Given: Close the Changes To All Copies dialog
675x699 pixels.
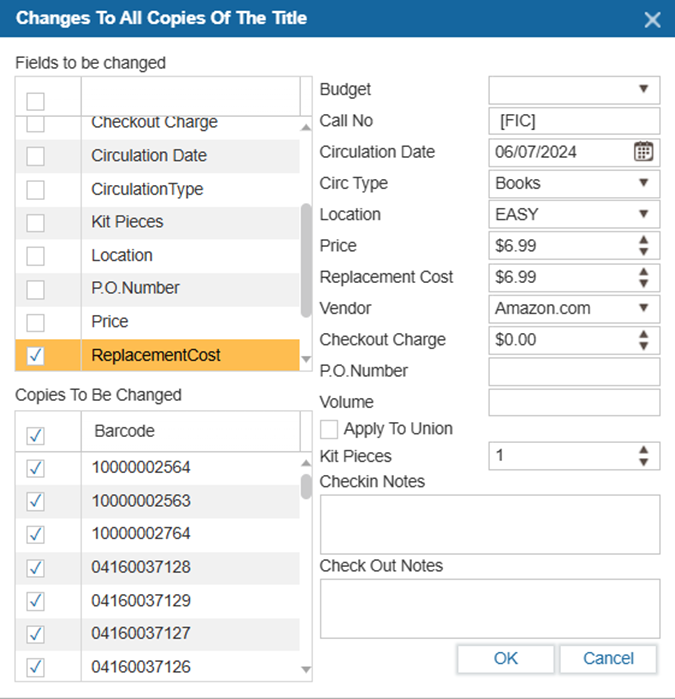Looking at the screenshot, I should (x=652, y=20).
